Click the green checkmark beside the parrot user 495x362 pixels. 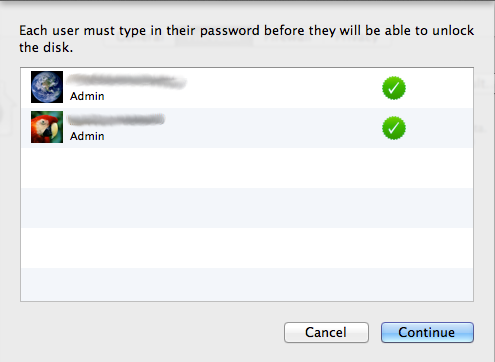click(394, 128)
